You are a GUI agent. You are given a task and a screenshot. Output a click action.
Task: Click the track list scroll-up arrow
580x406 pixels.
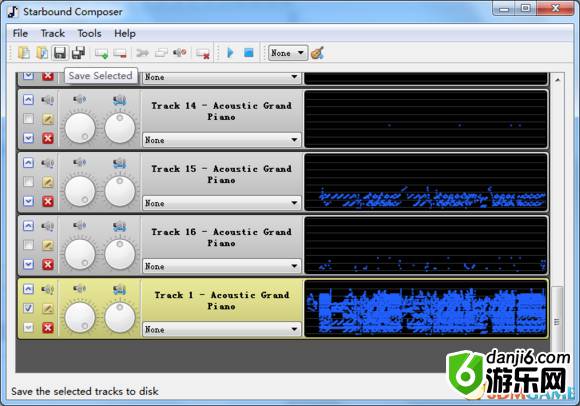tap(557, 79)
